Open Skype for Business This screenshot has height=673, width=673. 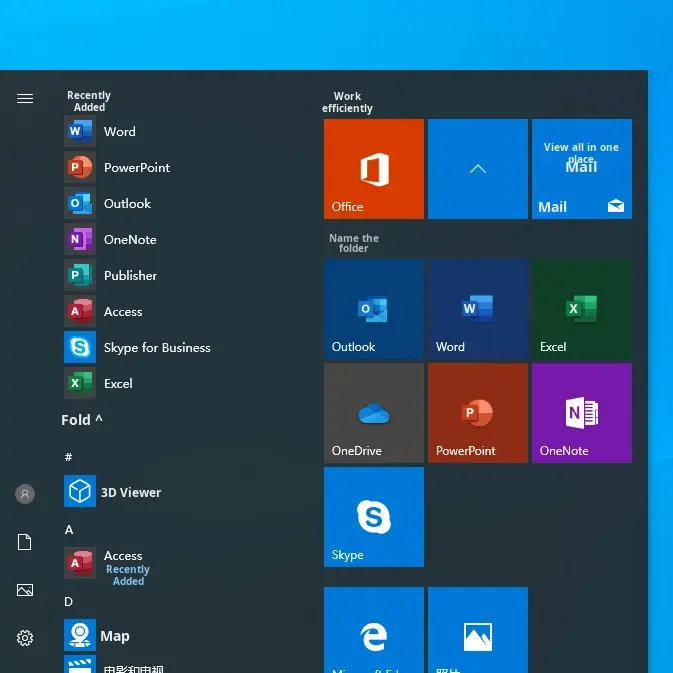[x=156, y=348]
